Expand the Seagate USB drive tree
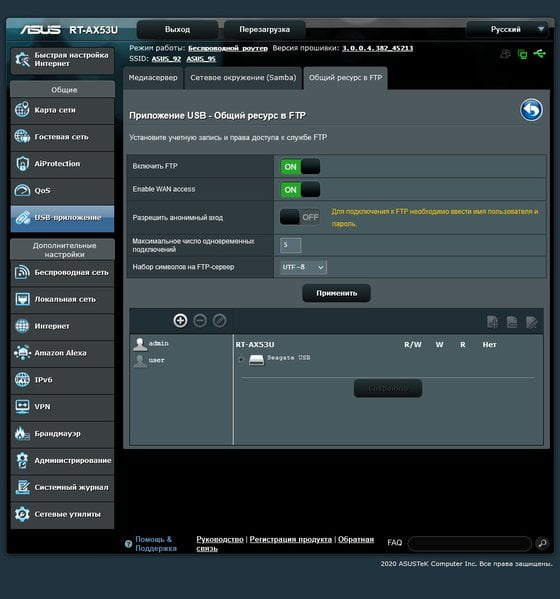The image size is (560, 599). tap(241, 359)
